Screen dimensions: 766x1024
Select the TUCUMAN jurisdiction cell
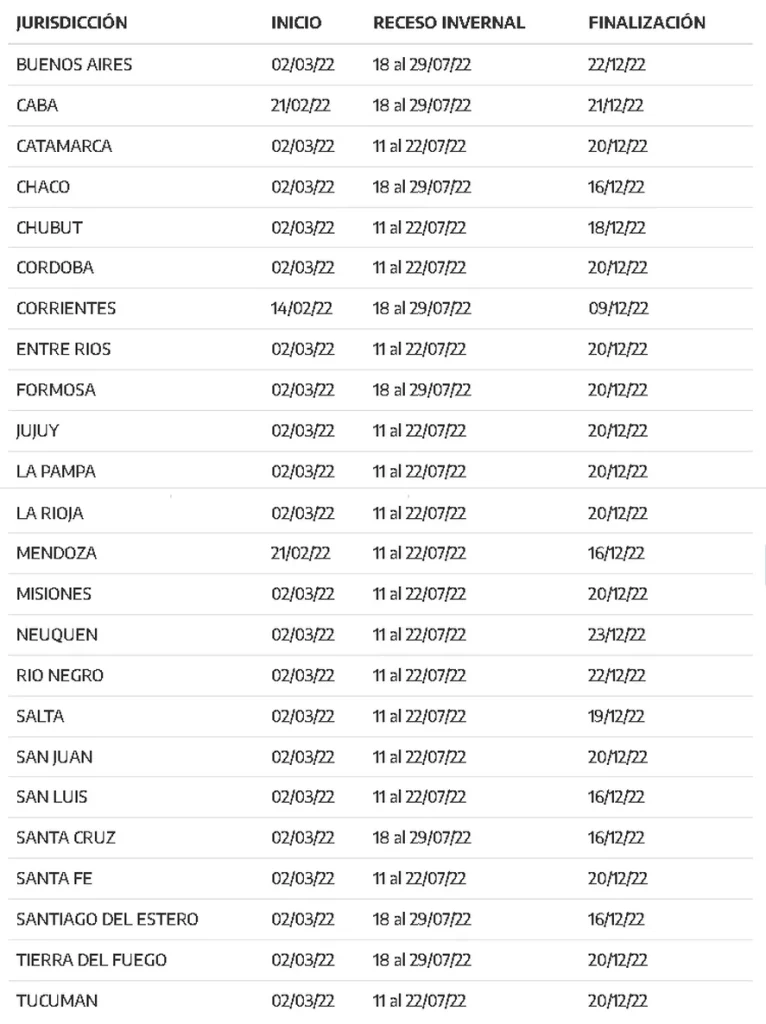[57, 1001]
